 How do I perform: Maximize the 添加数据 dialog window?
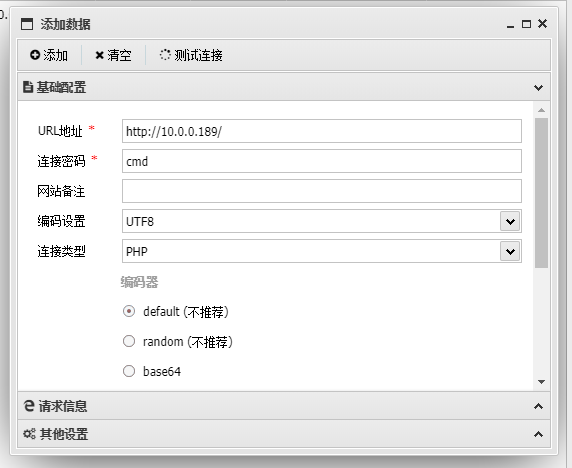coord(526,24)
